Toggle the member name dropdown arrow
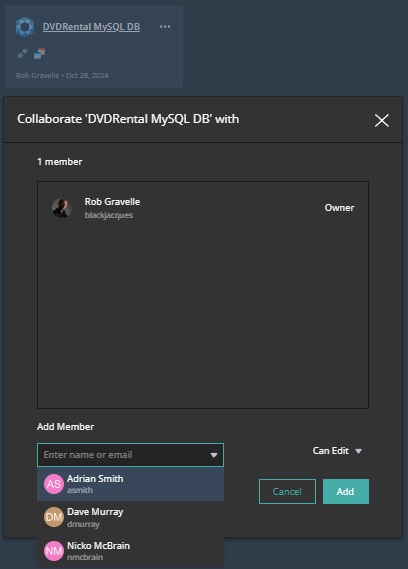This screenshot has height=569, width=408. [x=214, y=455]
